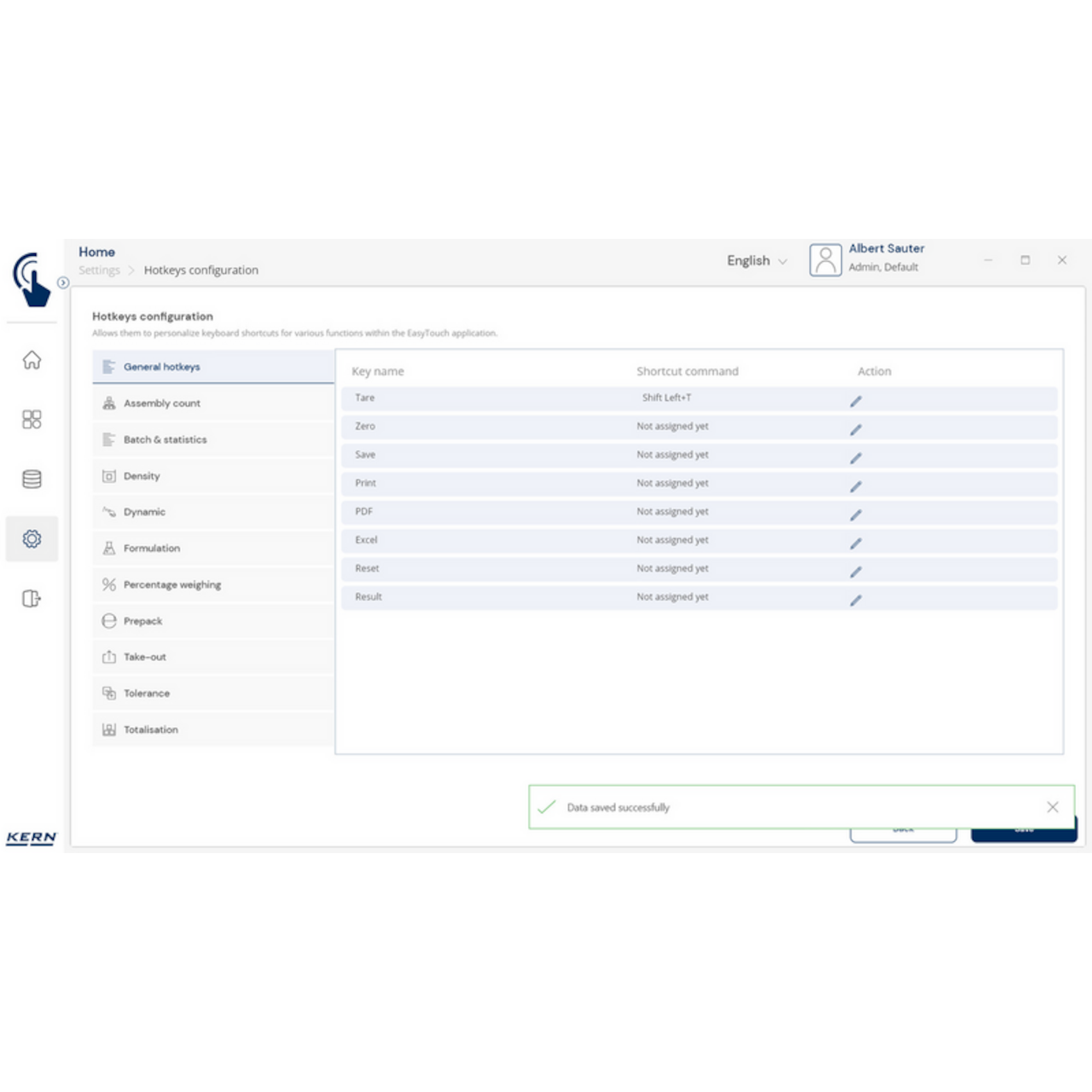This screenshot has height=1092, width=1092.
Task: Dismiss the Data saved successfully notification
Action: coord(1052,807)
